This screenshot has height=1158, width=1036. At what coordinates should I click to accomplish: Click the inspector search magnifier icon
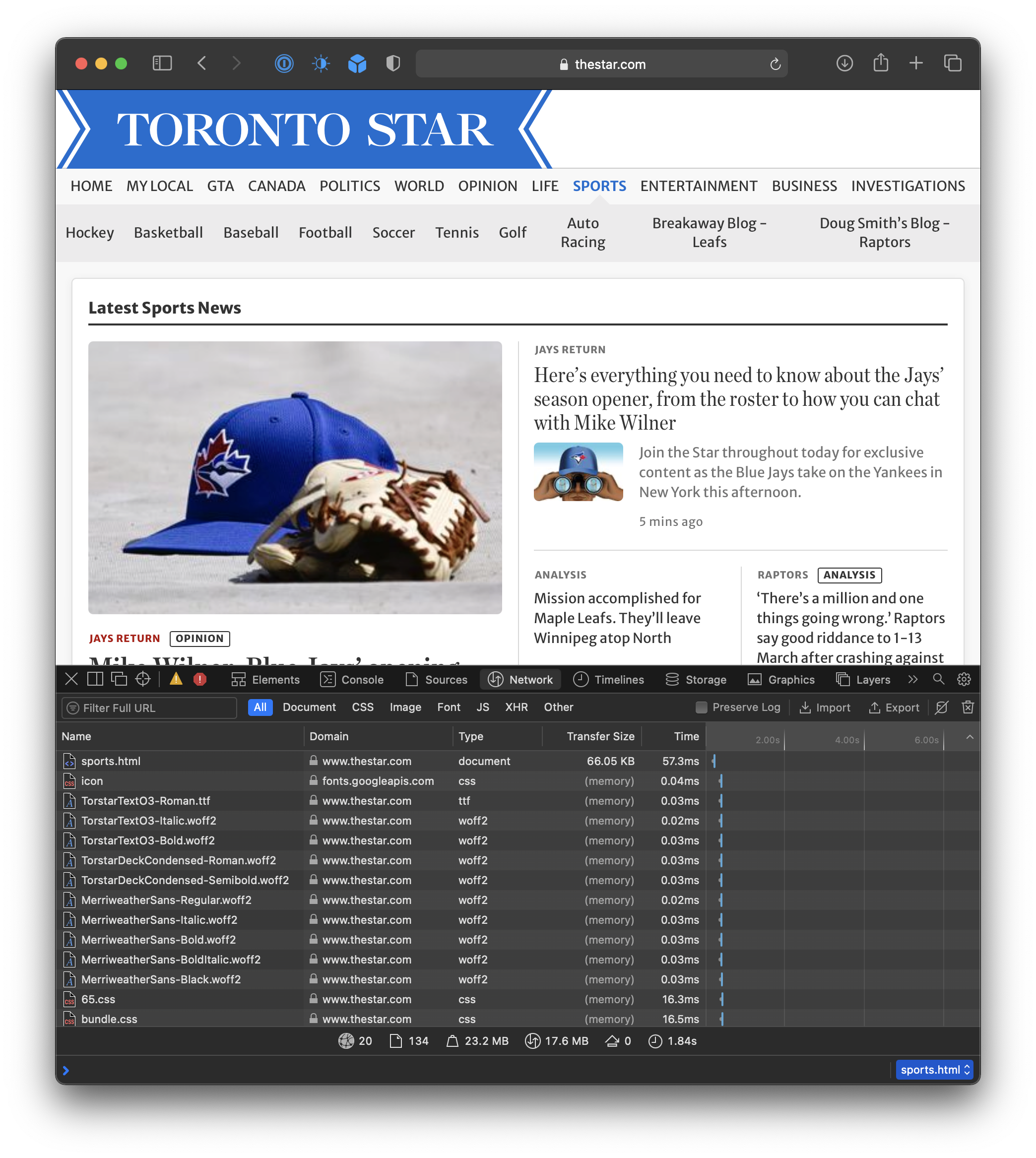point(938,679)
